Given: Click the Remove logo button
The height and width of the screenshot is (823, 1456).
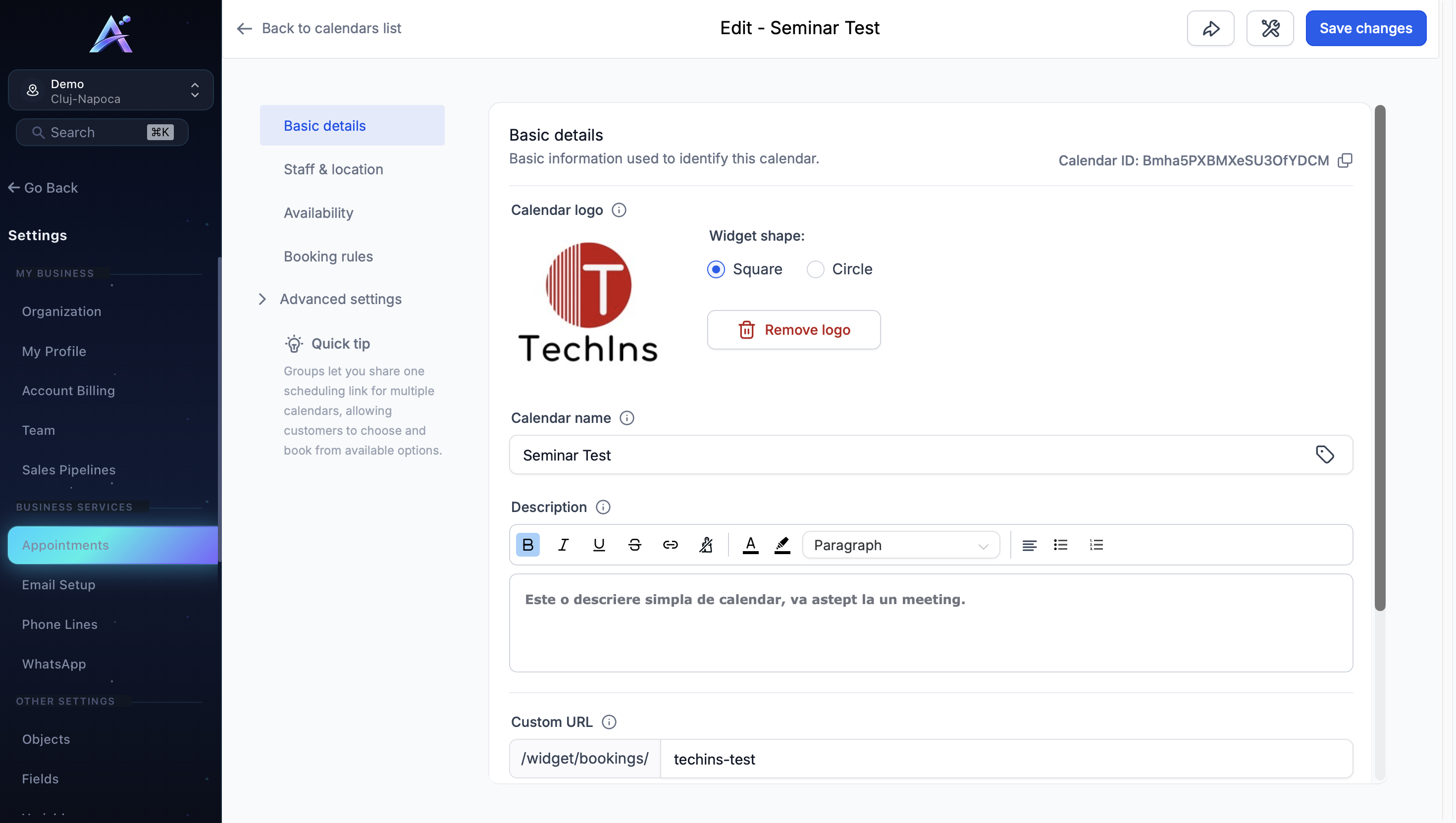Looking at the screenshot, I should (793, 329).
